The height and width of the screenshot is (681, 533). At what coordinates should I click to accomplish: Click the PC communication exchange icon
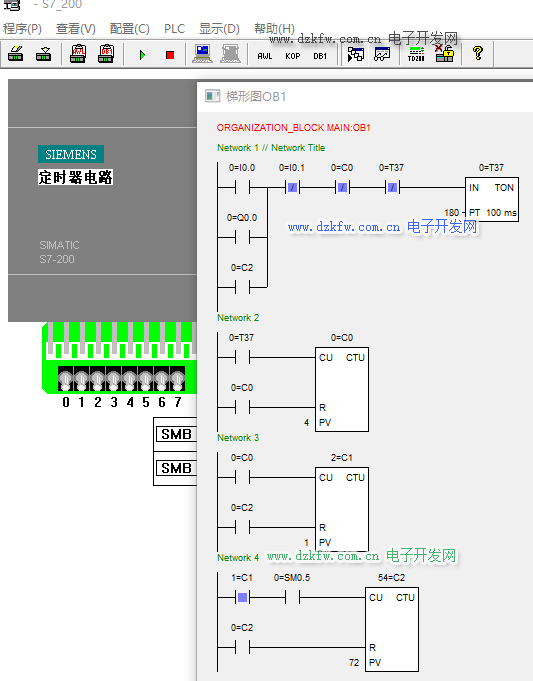pyautogui.click(x=202, y=54)
